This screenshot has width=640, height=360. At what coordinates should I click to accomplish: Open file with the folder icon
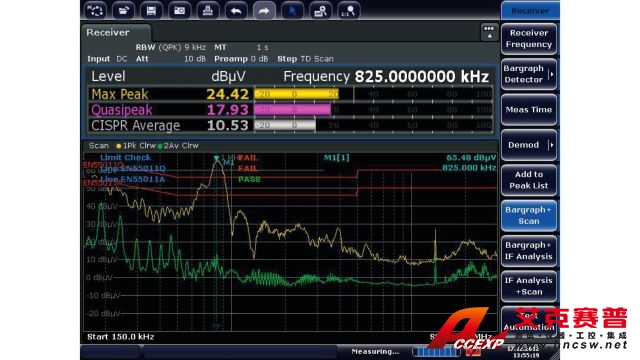(123, 11)
